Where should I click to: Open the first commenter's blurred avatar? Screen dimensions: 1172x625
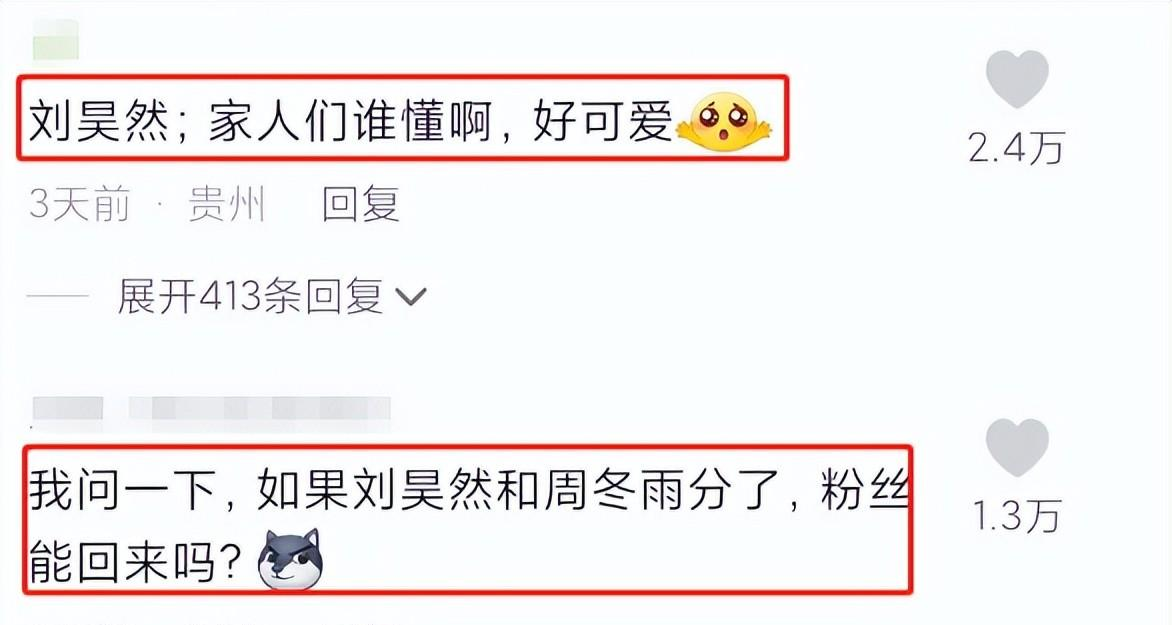56,40
